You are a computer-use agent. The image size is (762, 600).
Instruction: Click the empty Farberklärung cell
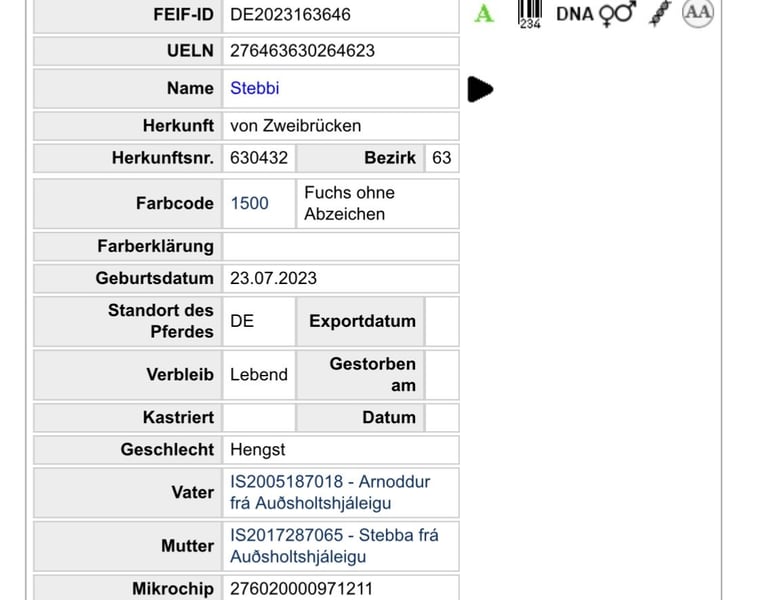(340, 246)
